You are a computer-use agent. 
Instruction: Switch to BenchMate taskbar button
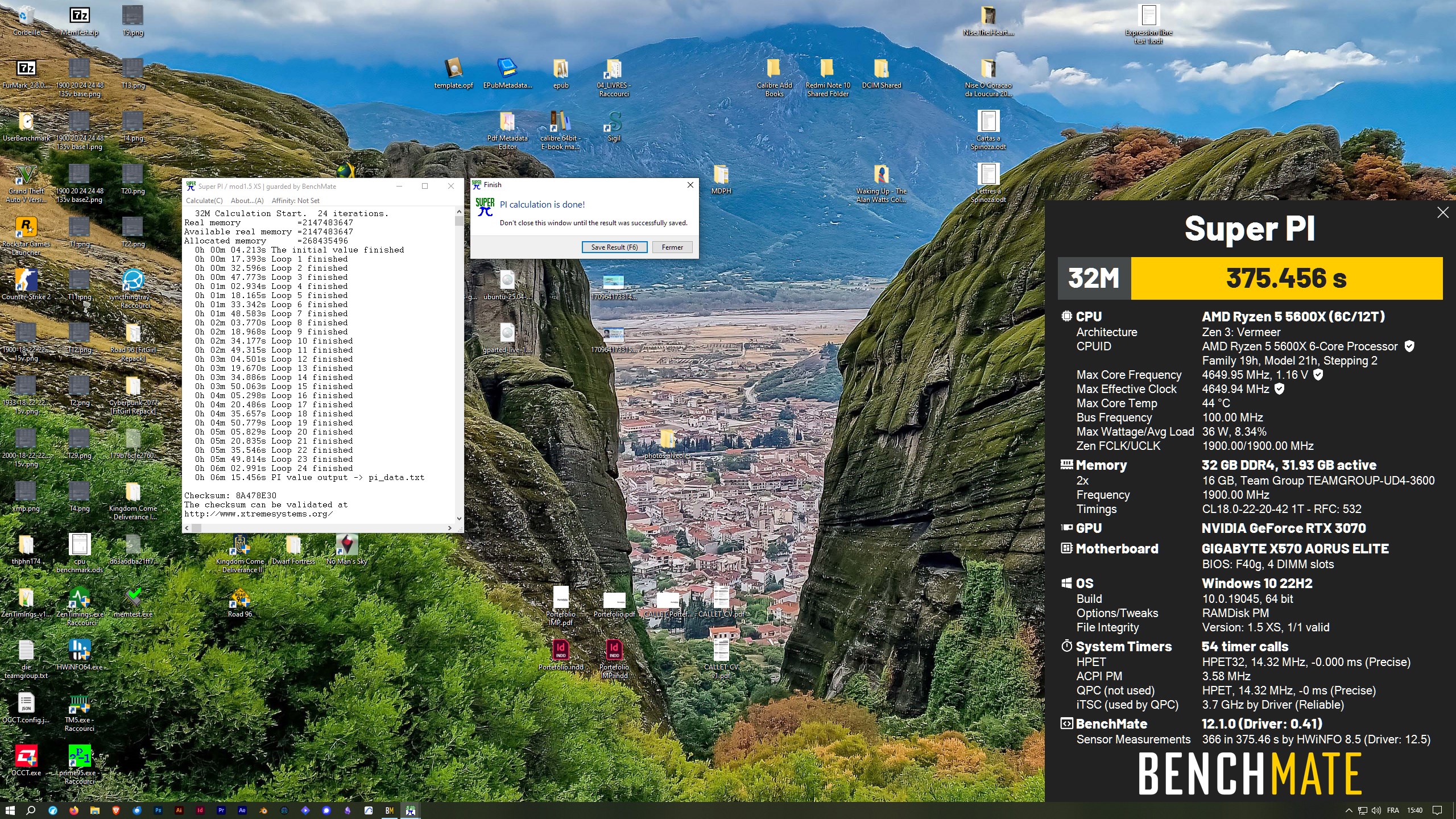click(390, 810)
